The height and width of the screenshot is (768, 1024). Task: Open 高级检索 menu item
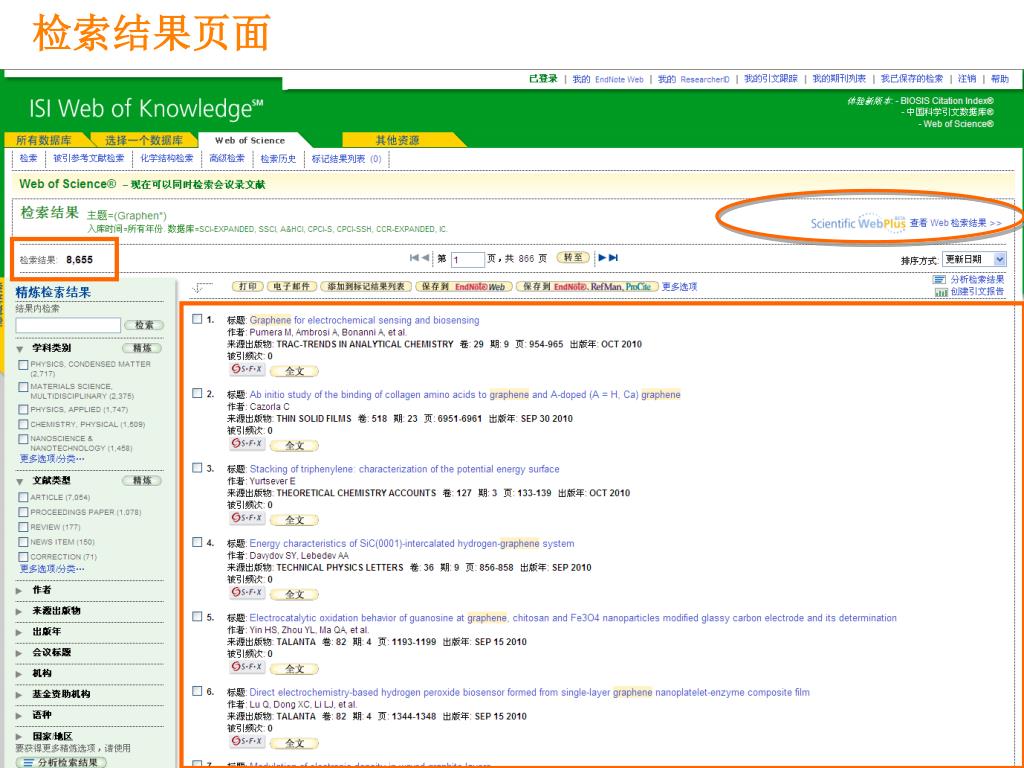(x=227, y=158)
